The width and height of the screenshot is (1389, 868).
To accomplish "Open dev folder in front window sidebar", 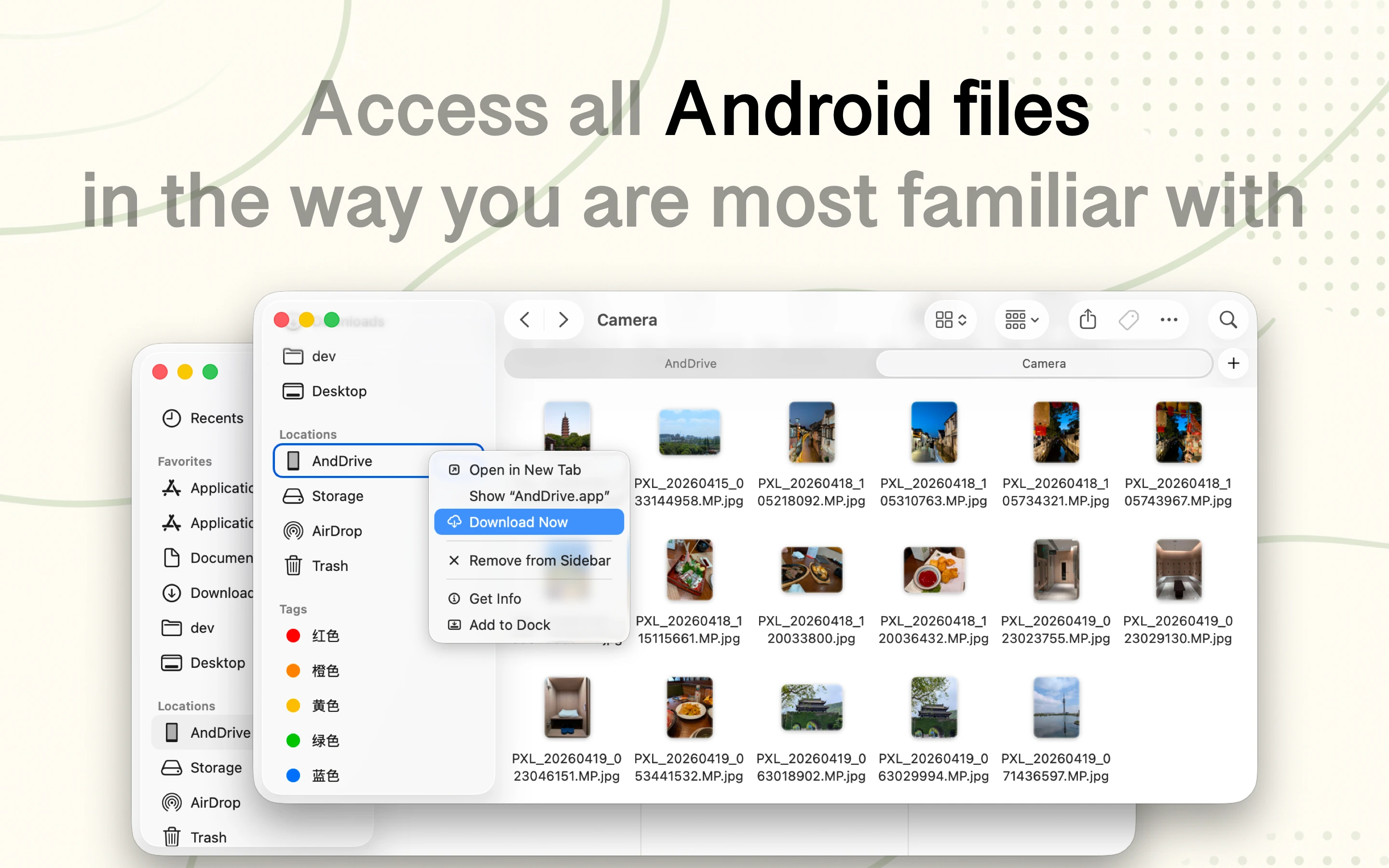I will [x=379, y=356].
